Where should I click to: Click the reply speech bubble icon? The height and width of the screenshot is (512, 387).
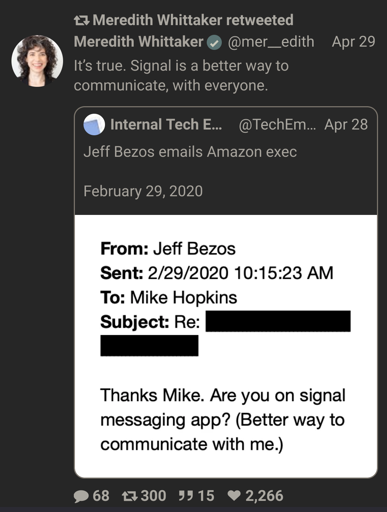[81, 496]
